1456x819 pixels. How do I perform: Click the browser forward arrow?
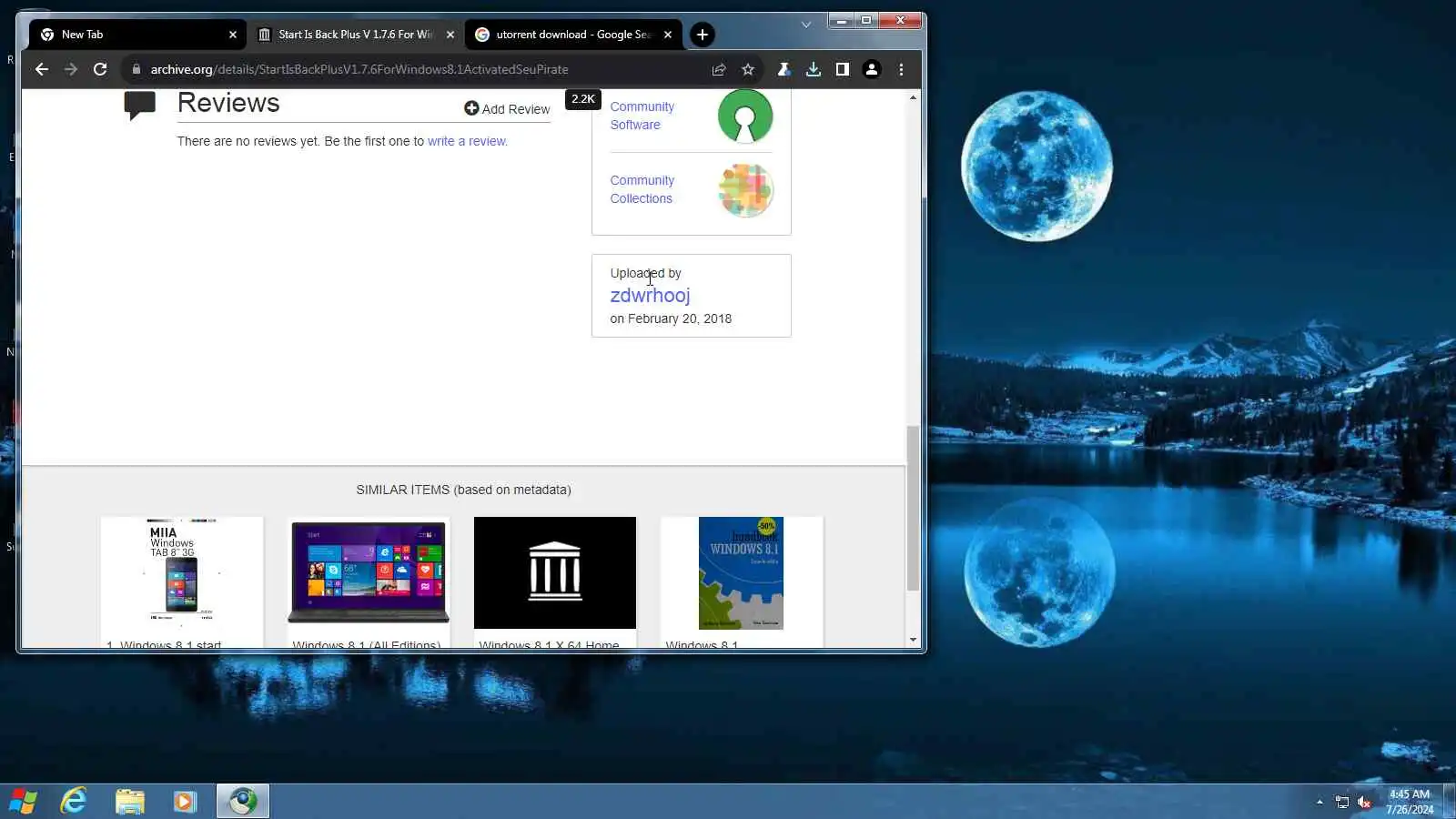[x=71, y=69]
